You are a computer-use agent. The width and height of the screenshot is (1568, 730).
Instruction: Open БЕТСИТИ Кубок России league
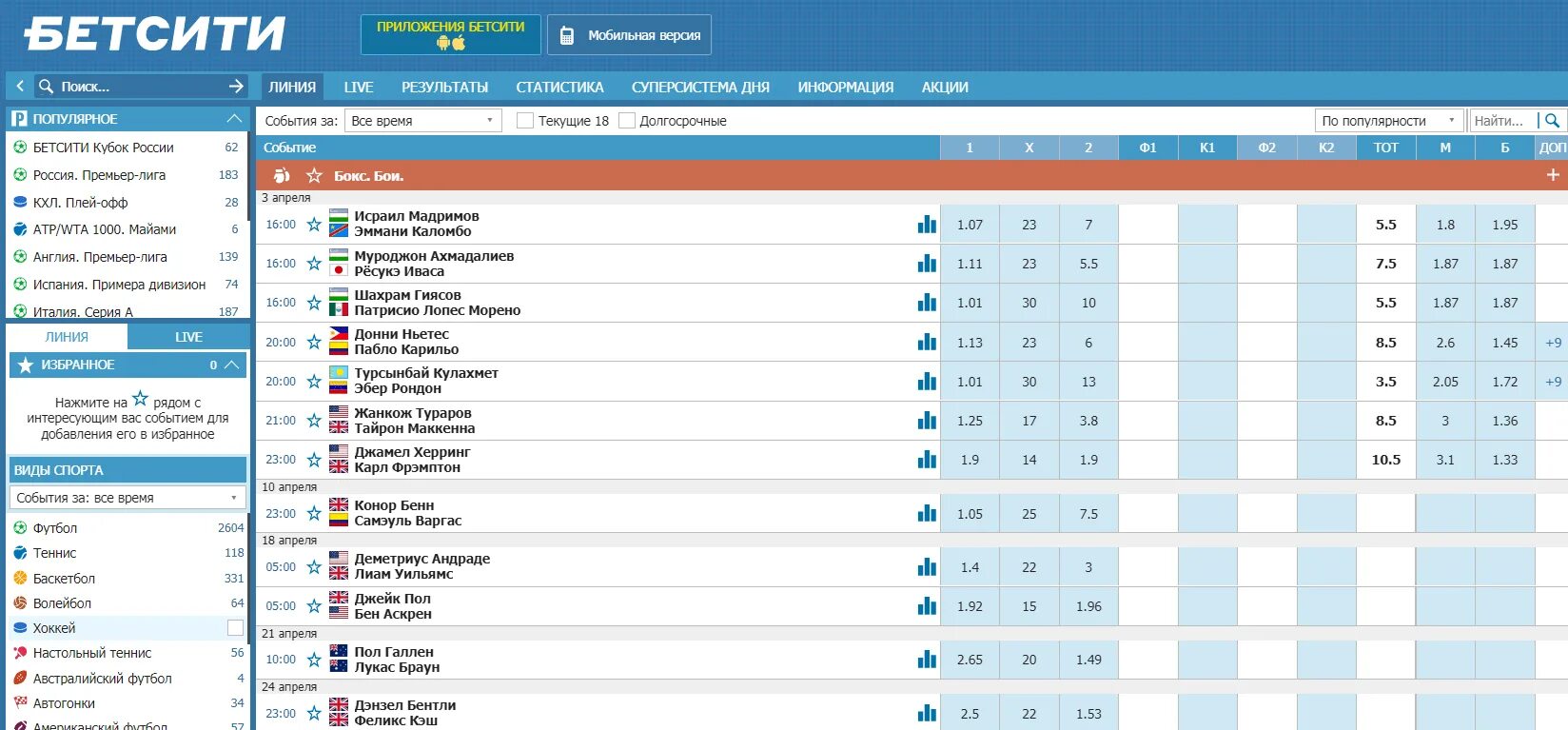coord(104,148)
